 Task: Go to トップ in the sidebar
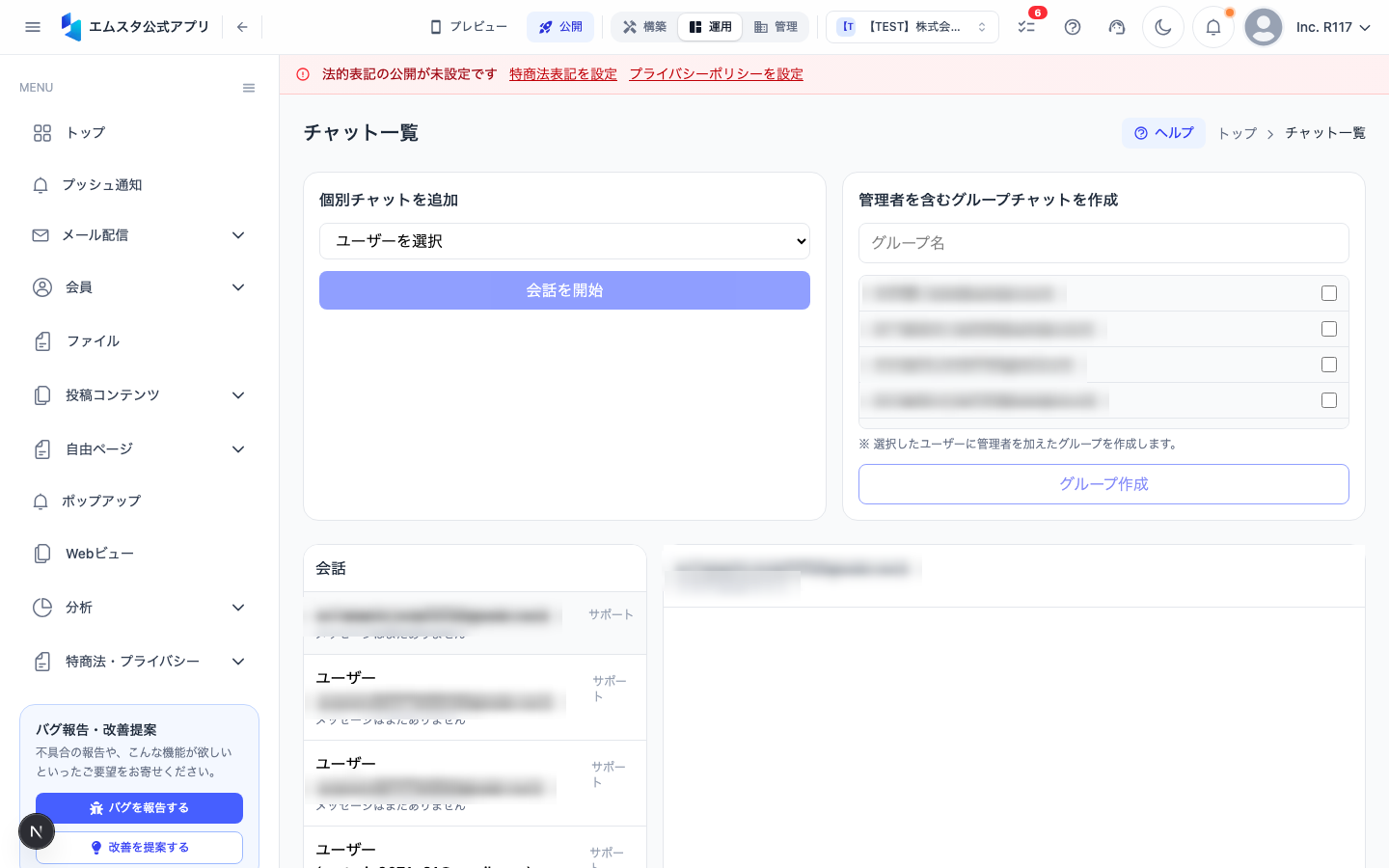139,133
